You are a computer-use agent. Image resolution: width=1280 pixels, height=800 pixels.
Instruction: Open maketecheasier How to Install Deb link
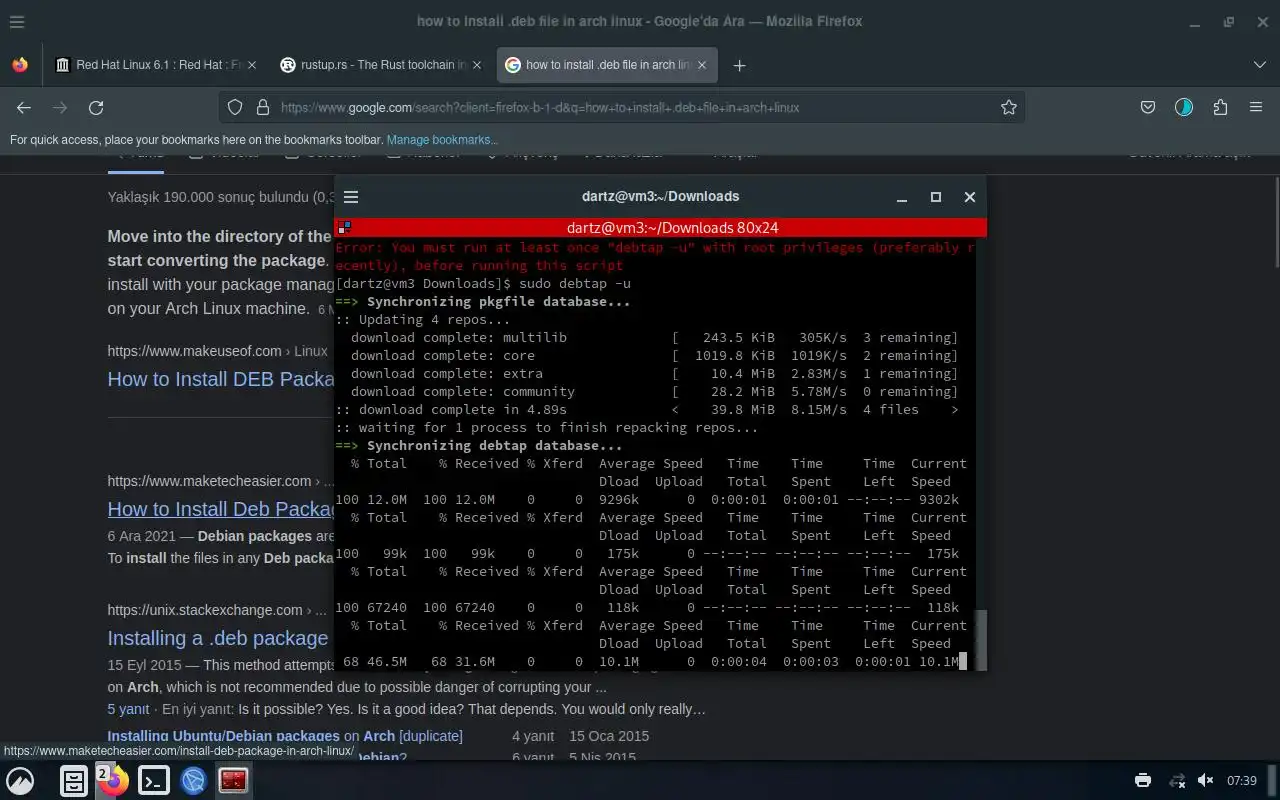click(x=220, y=509)
